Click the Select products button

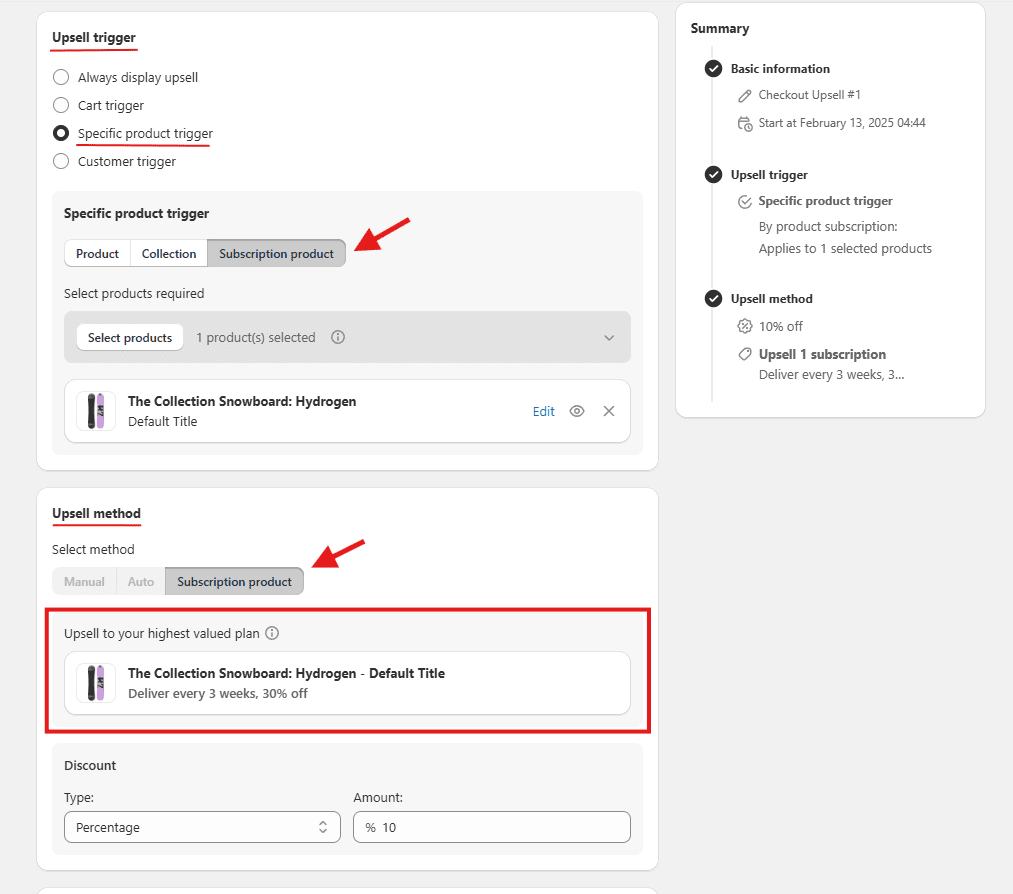point(130,338)
